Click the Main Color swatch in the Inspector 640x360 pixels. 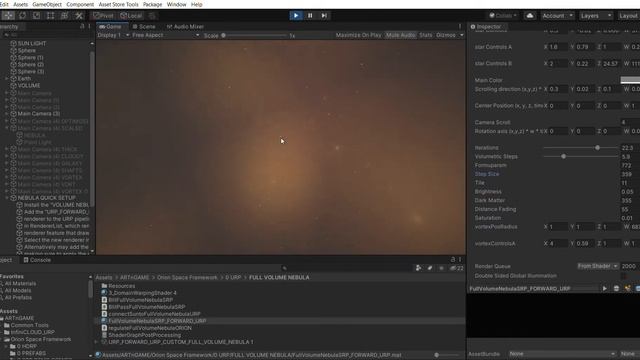point(630,80)
